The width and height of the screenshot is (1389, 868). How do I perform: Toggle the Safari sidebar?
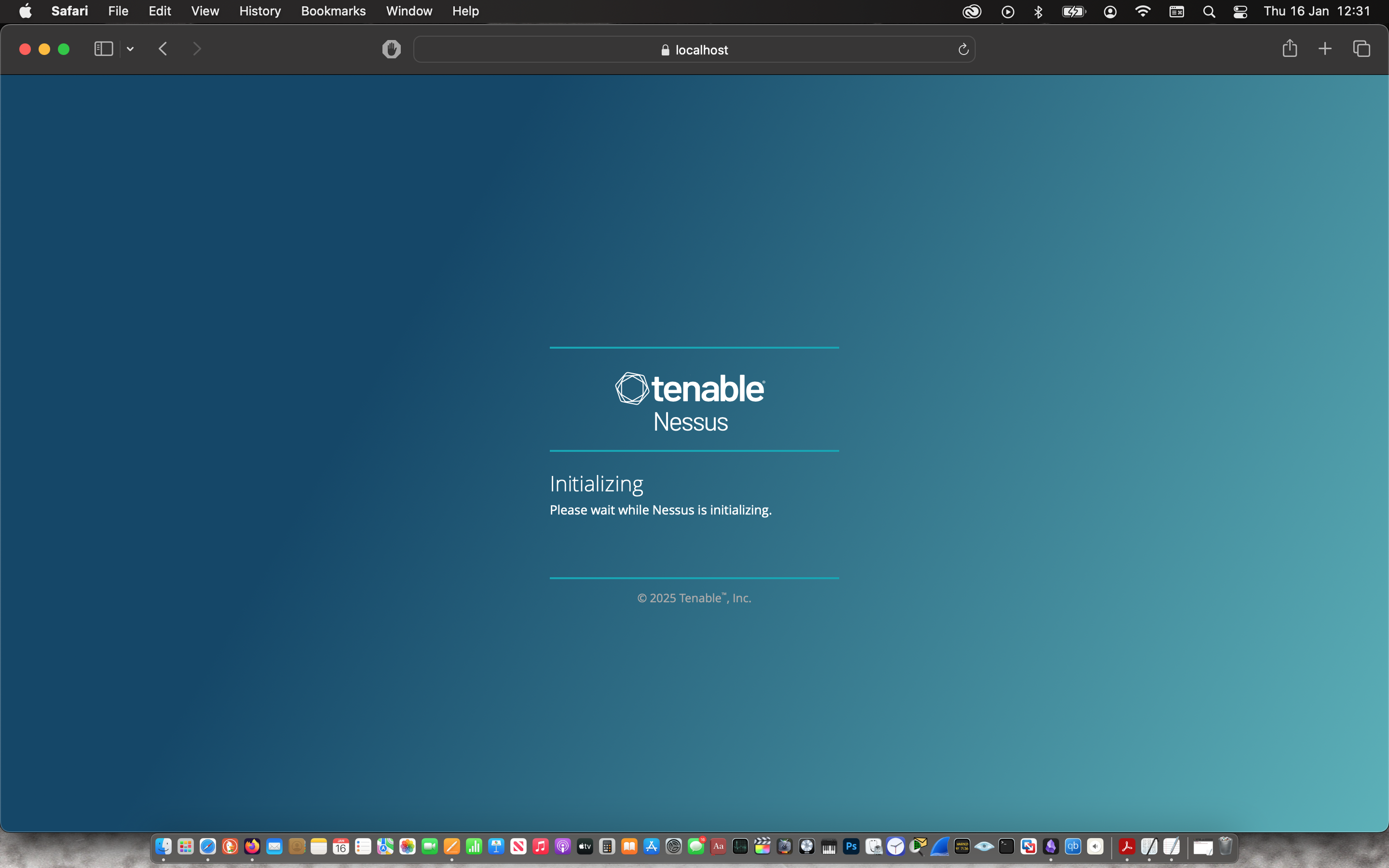pyautogui.click(x=103, y=49)
